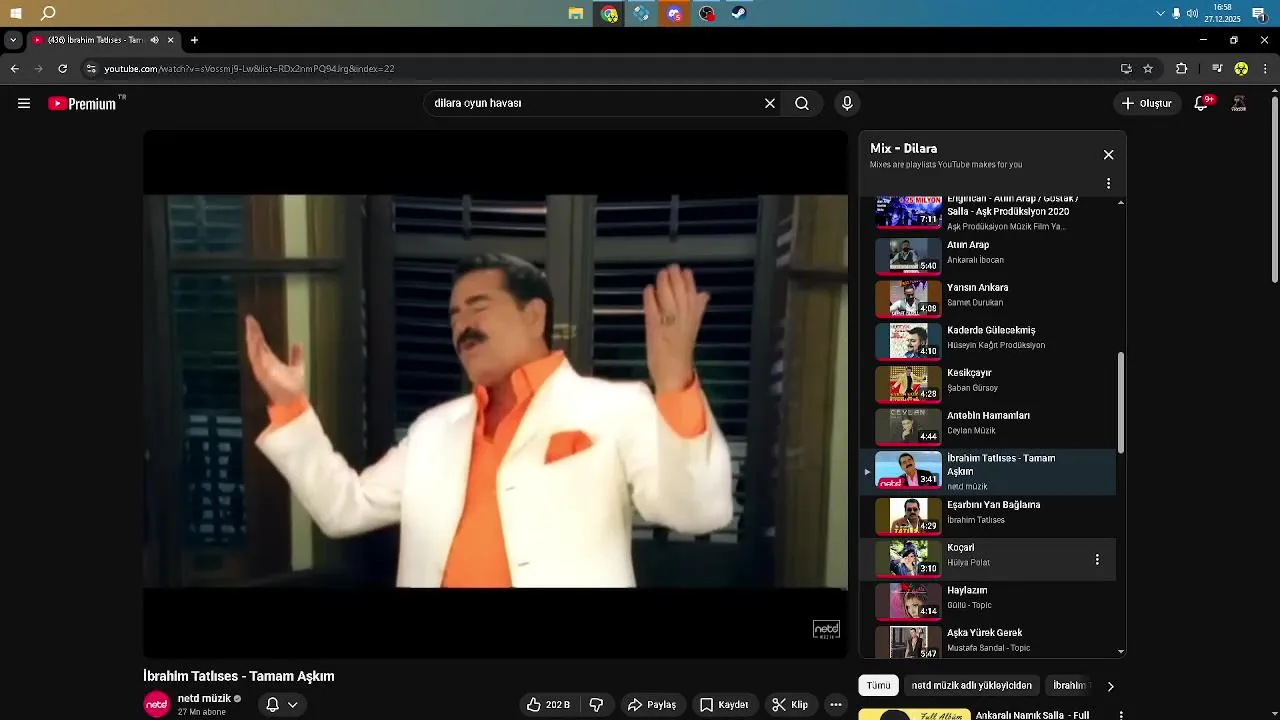Open the Chrome profile avatar

tap(1241, 69)
